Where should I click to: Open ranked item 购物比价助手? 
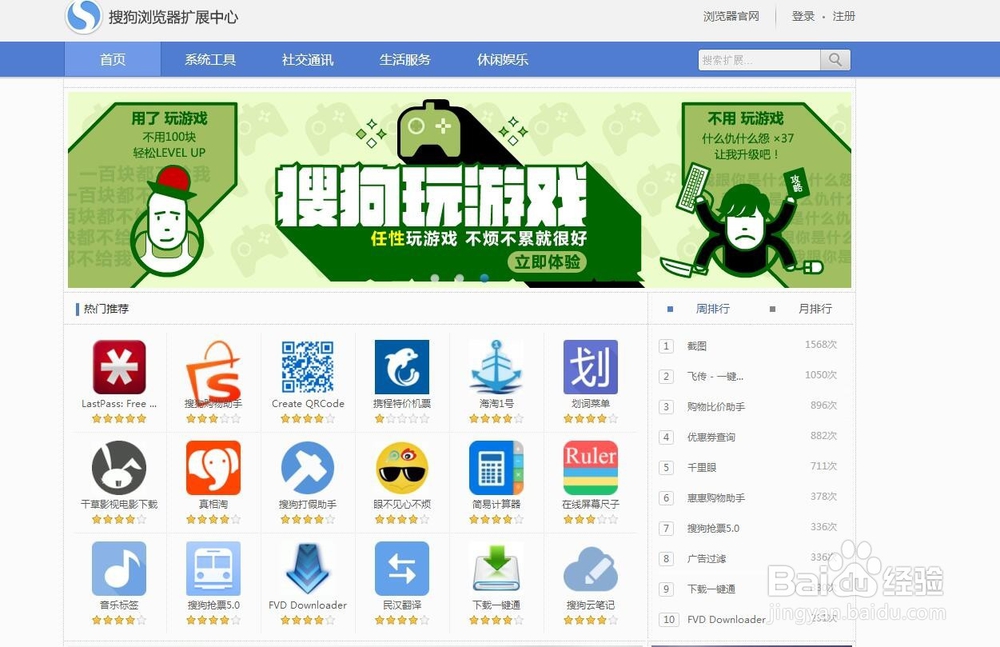716,406
